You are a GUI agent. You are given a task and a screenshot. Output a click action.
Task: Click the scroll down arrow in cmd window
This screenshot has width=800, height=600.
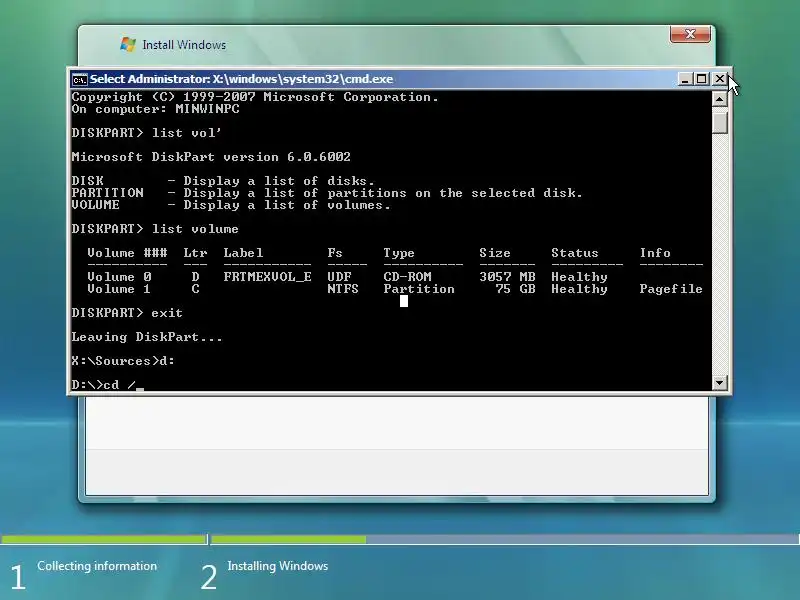pos(719,382)
